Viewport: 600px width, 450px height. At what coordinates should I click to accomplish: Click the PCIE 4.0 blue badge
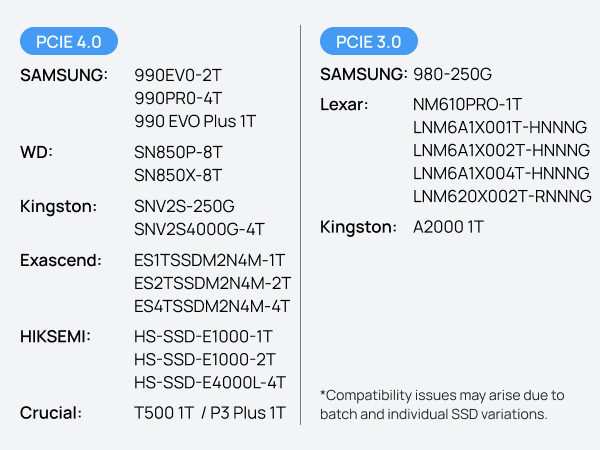click(69, 41)
